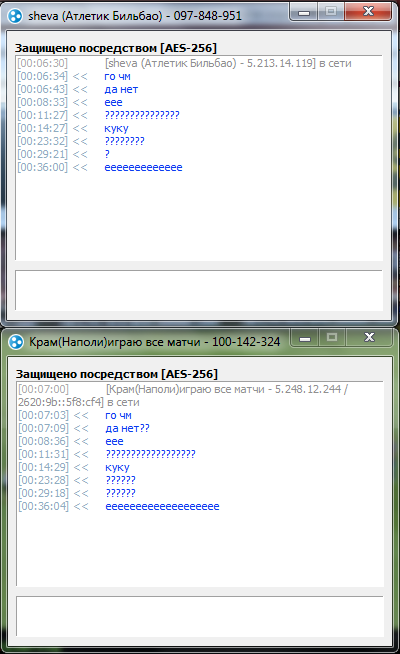
Task: Click the sheva 5.213.14.119 в сети status line
Action: click(x=228, y=63)
